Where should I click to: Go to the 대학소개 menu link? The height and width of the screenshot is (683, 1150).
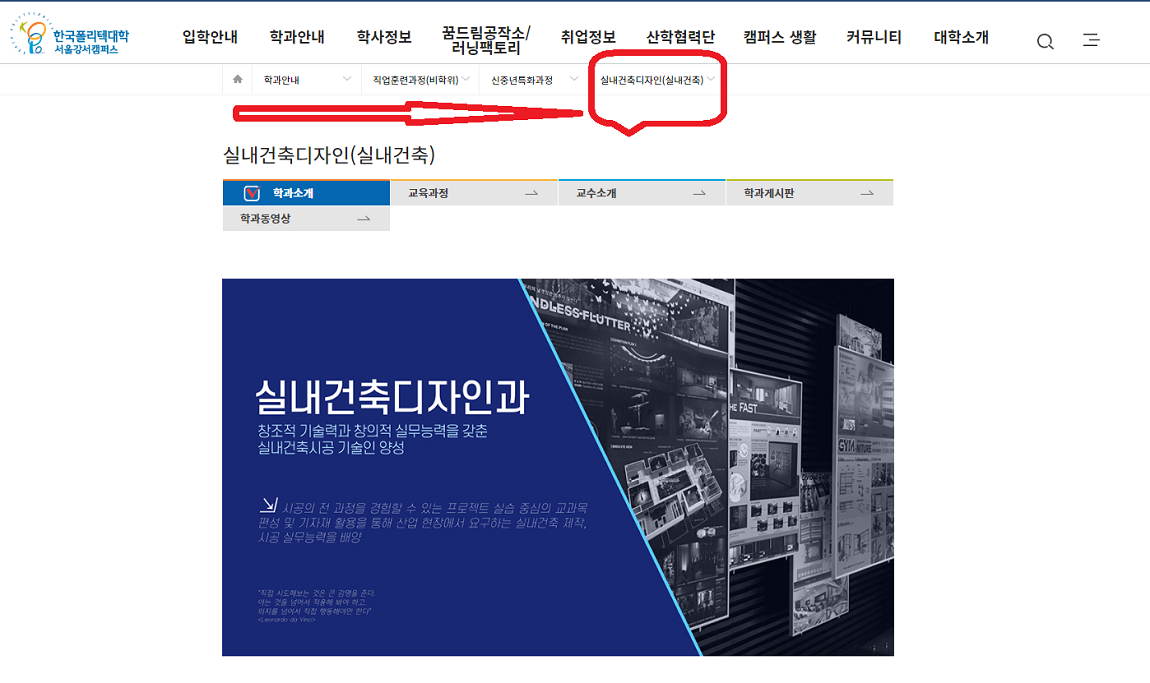pos(961,37)
